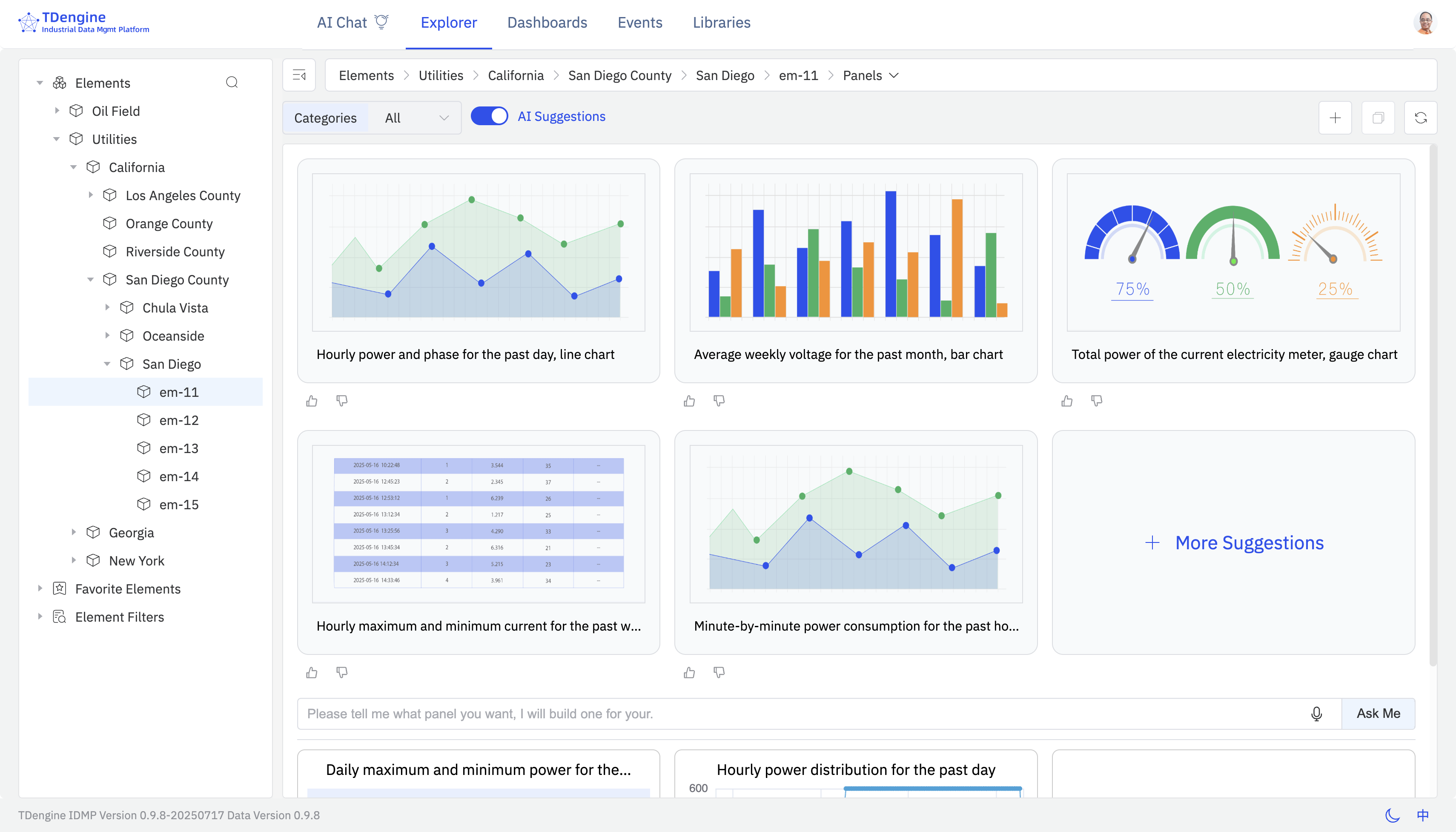1456x832 pixels.
Task: Dislike the Total power gauge chart suggestion
Action: point(1097,401)
